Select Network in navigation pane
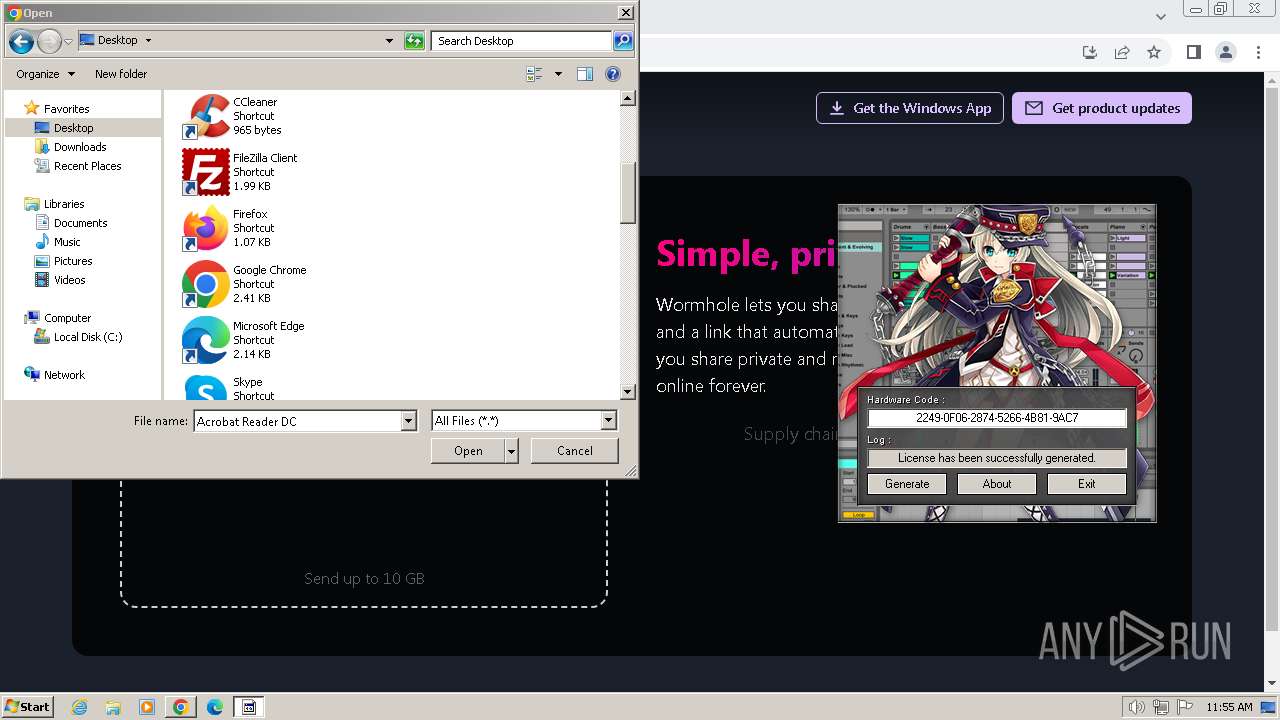 [64, 375]
